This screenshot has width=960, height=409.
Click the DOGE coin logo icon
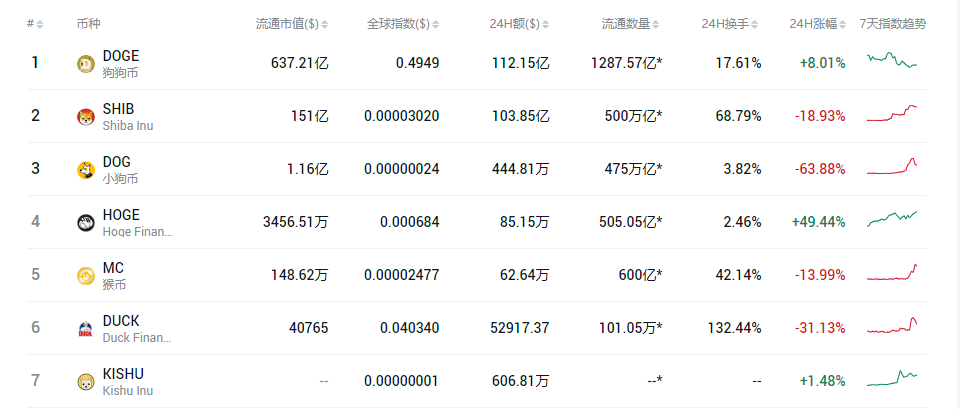tap(86, 64)
